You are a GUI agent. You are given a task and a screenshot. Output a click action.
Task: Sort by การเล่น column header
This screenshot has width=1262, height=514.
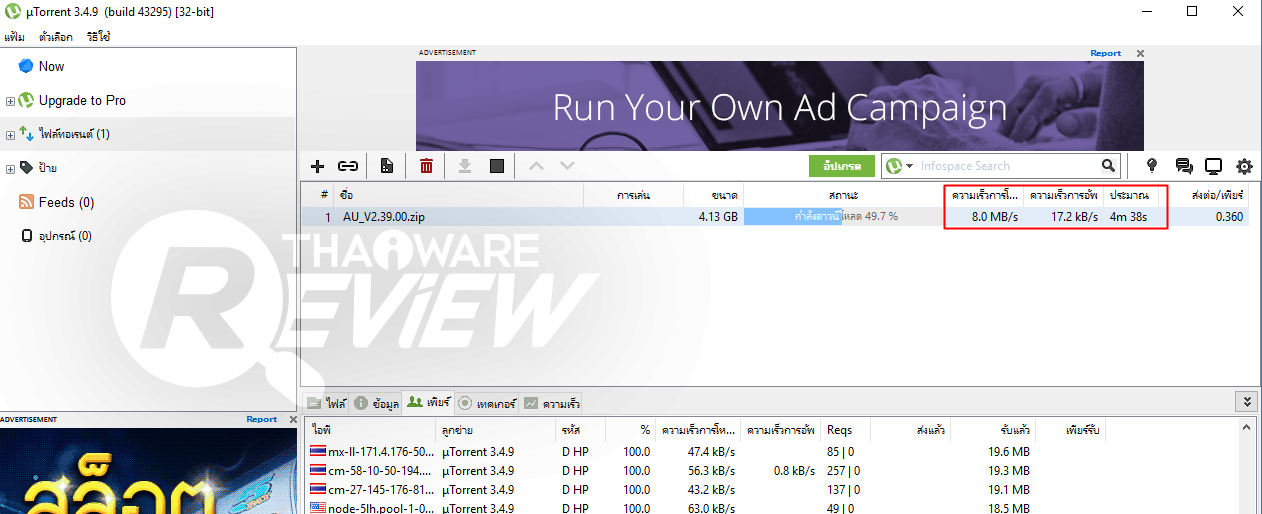click(634, 194)
